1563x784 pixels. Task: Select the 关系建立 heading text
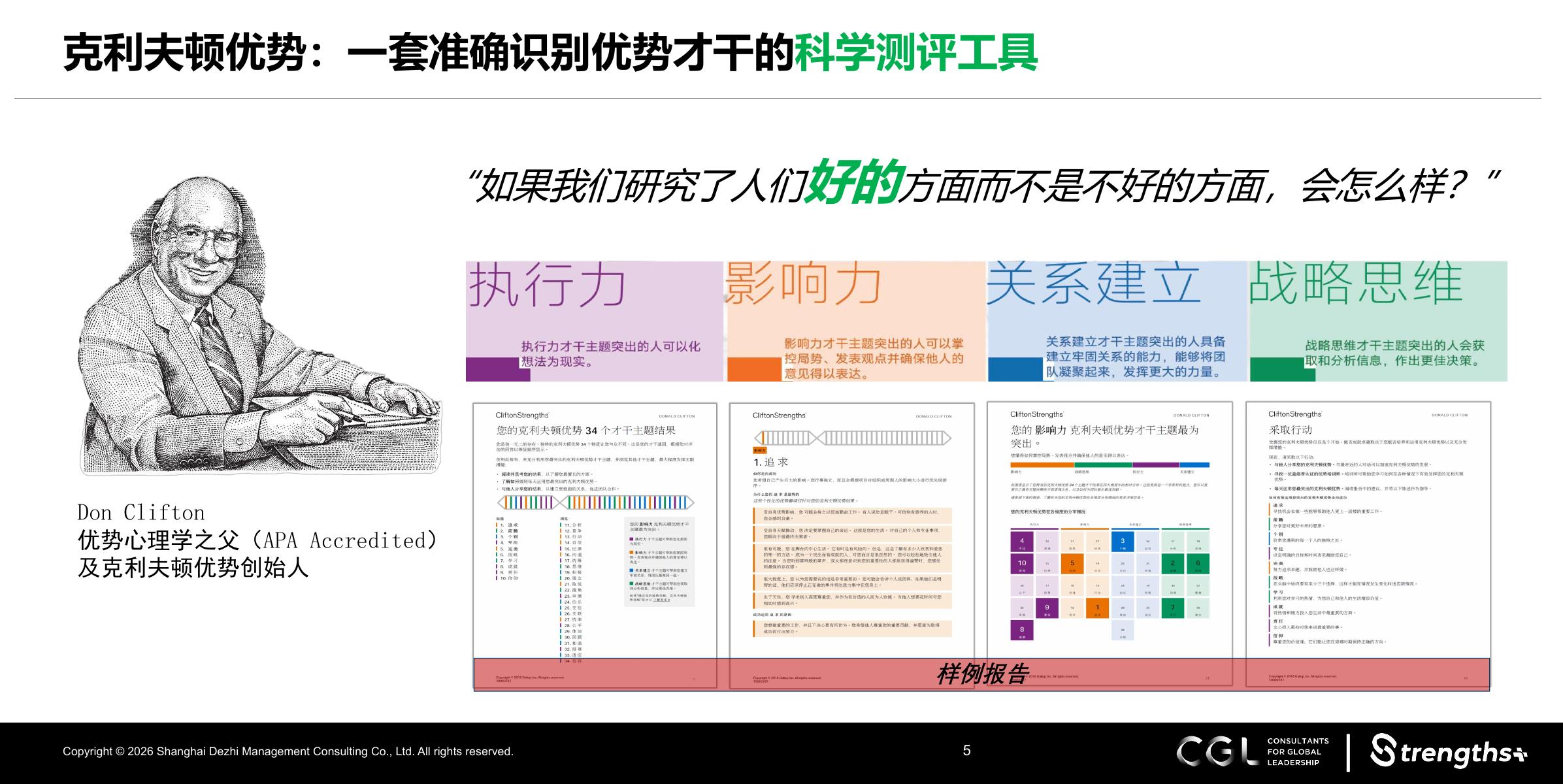click(1094, 282)
